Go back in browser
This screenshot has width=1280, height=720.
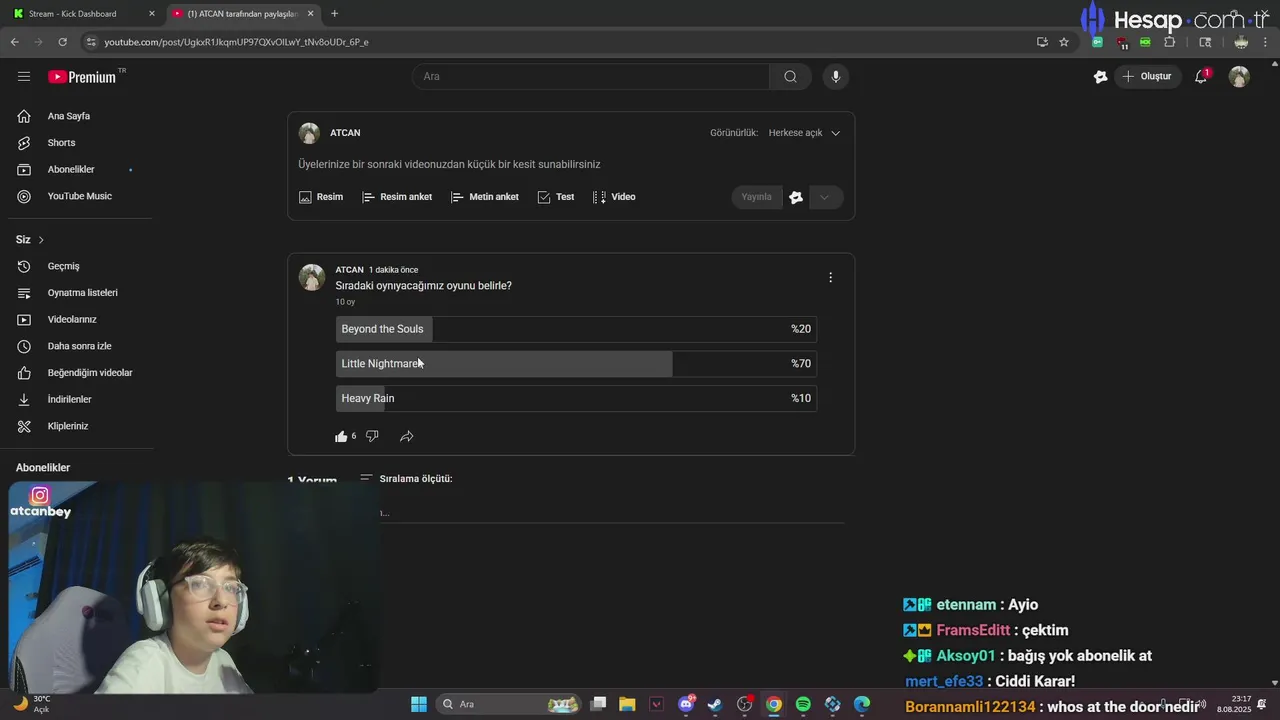click(x=14, y=42)
